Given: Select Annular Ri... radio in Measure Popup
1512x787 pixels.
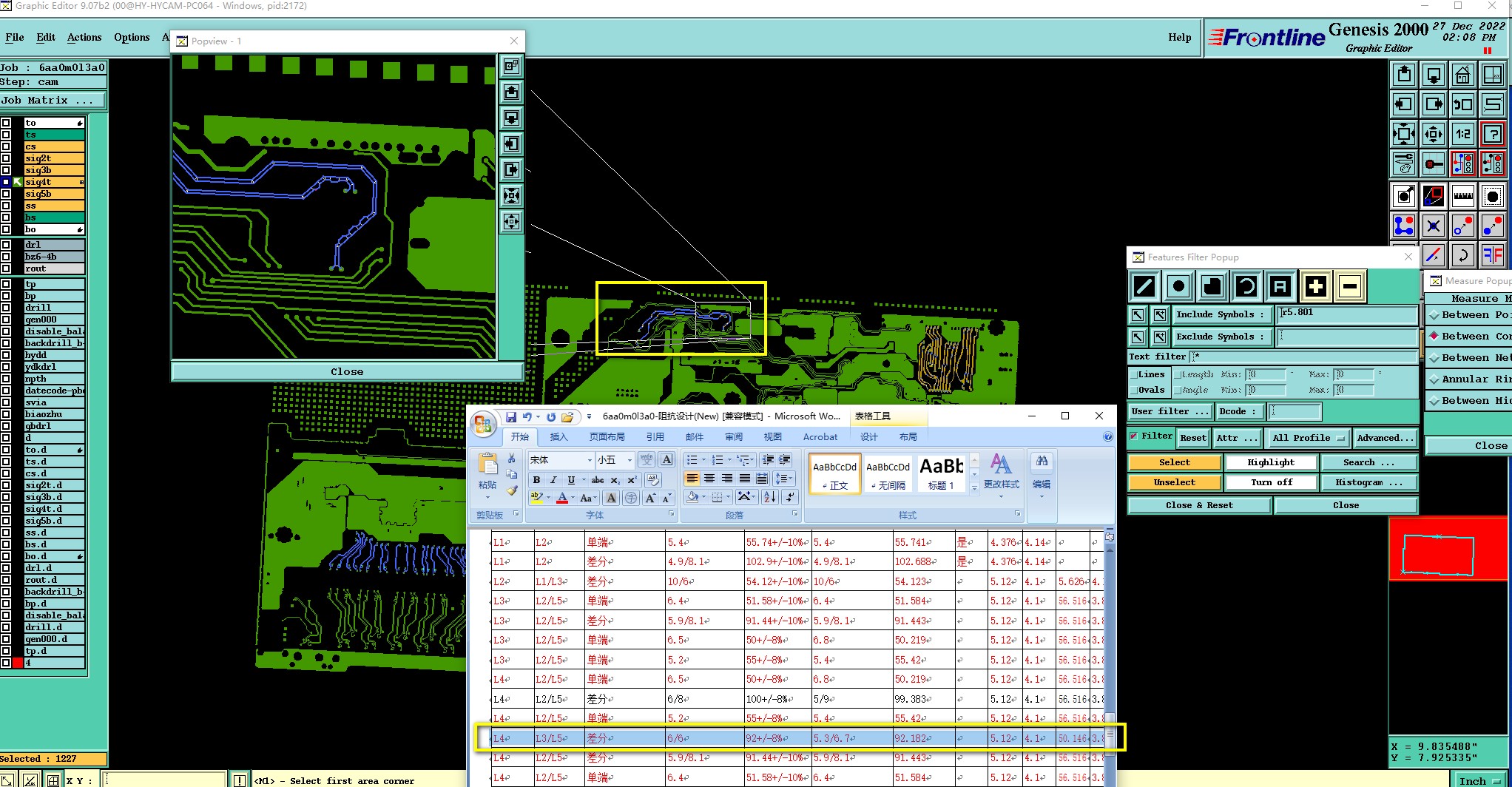Looking at the screenshot, I should click(x=1434, y=379).
